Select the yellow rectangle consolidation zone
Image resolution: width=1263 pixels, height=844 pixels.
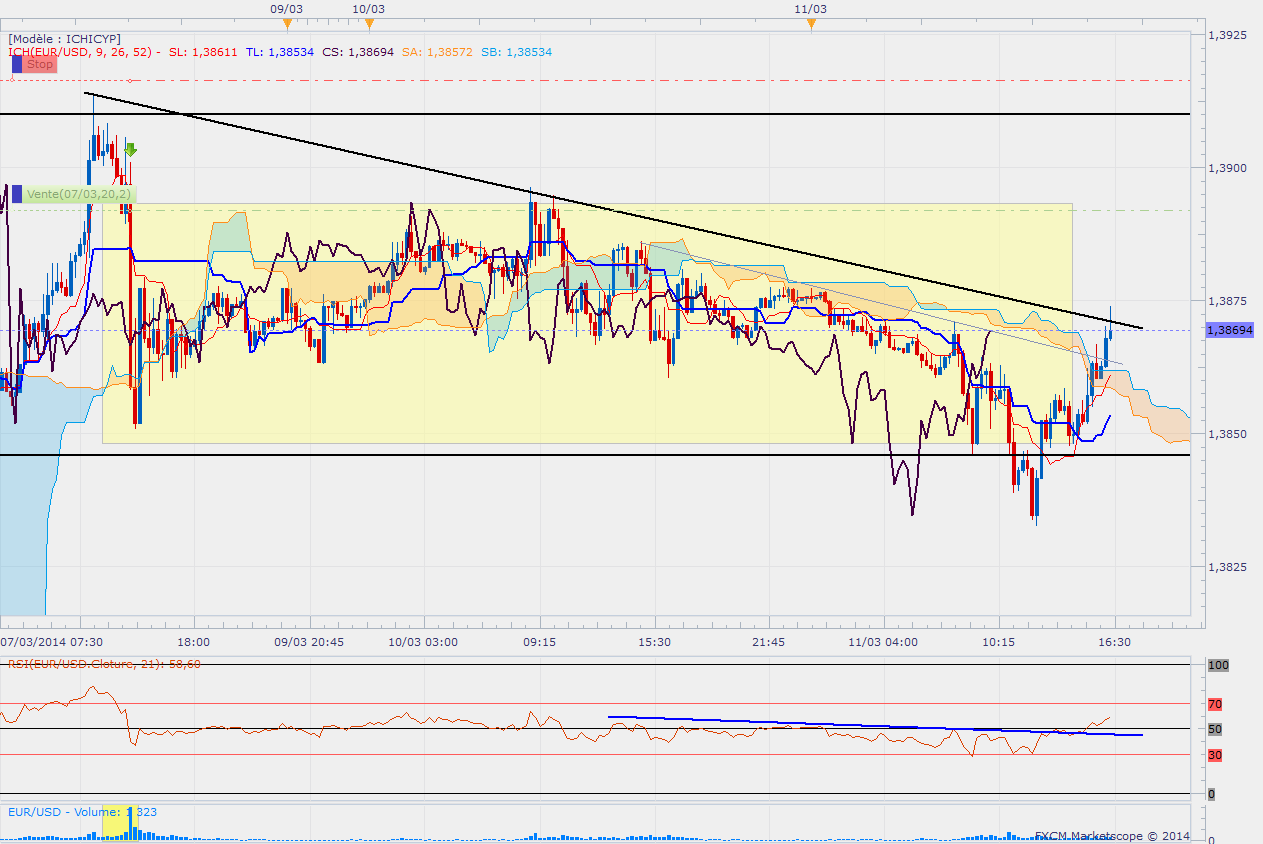point(588,323)
